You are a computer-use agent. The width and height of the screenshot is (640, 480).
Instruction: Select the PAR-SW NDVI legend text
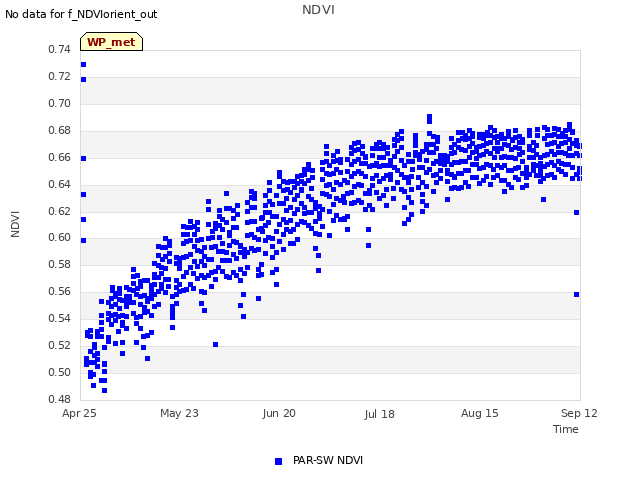[x=328, y=460]
